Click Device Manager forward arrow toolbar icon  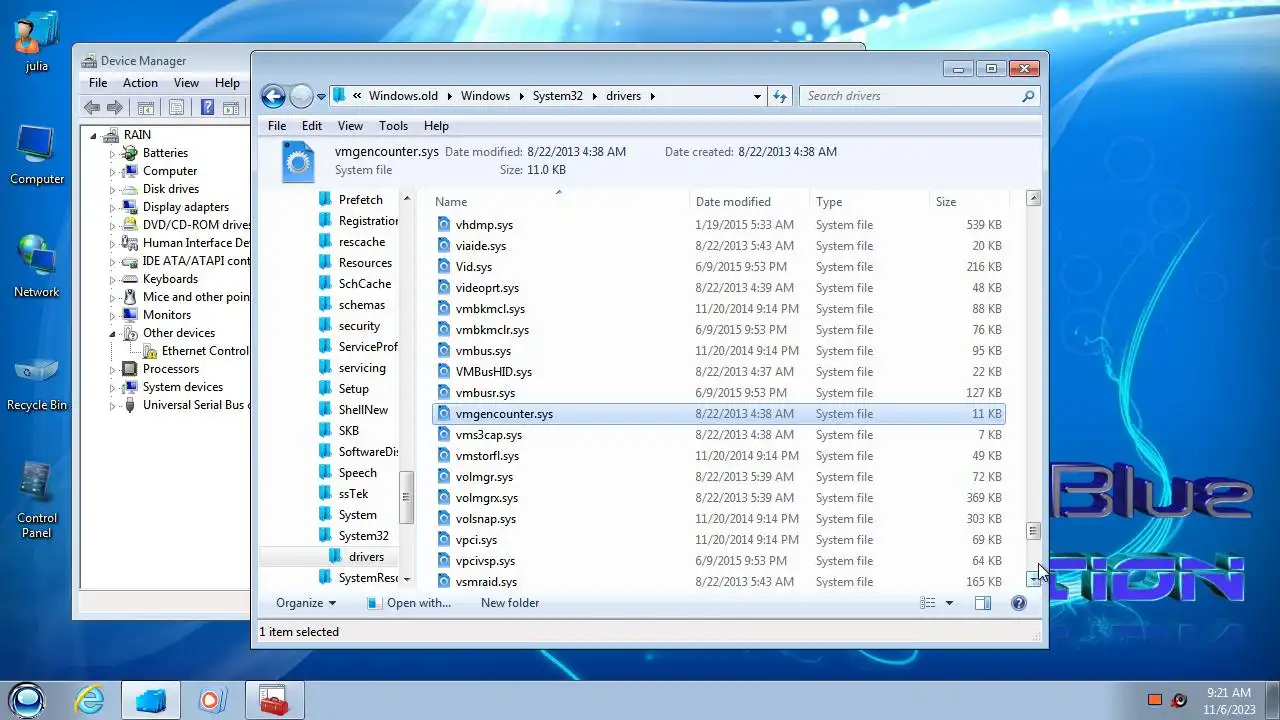point(115,108)
